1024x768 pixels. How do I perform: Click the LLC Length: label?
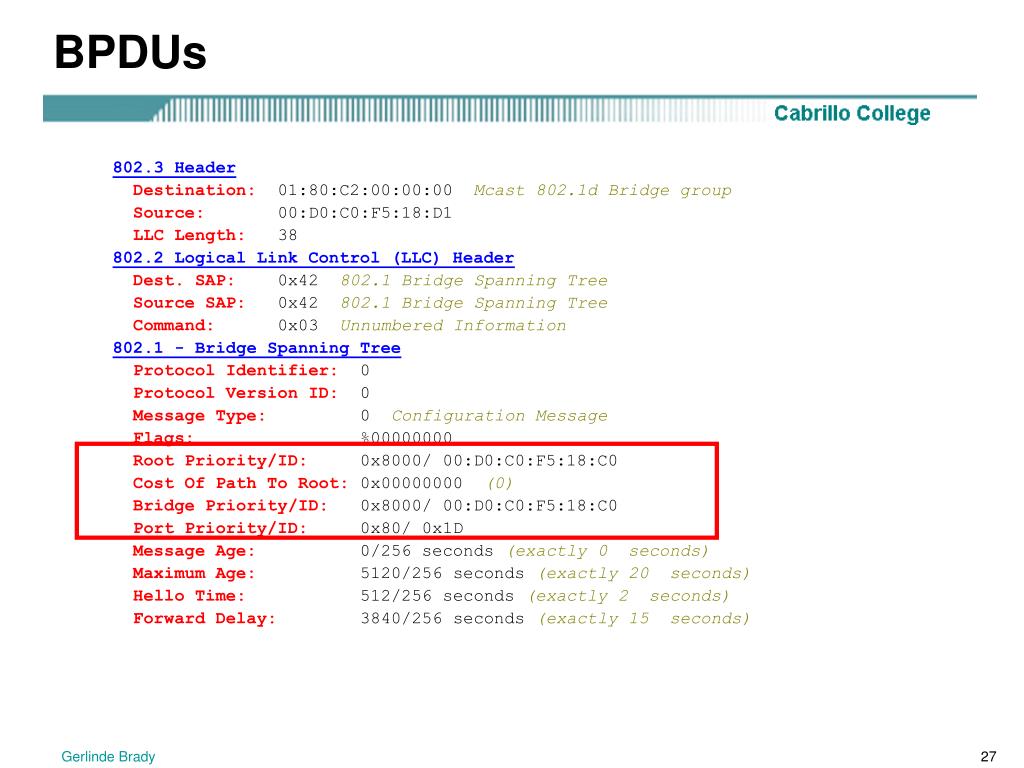pos(189,235)
